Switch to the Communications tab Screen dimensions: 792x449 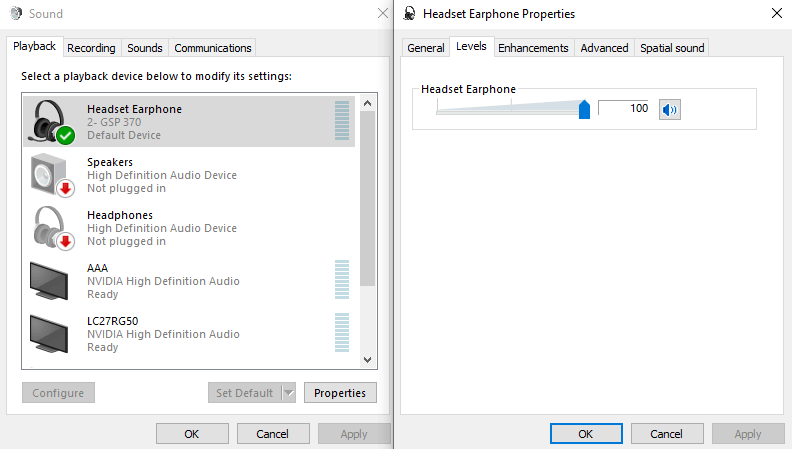pos(212,48)
